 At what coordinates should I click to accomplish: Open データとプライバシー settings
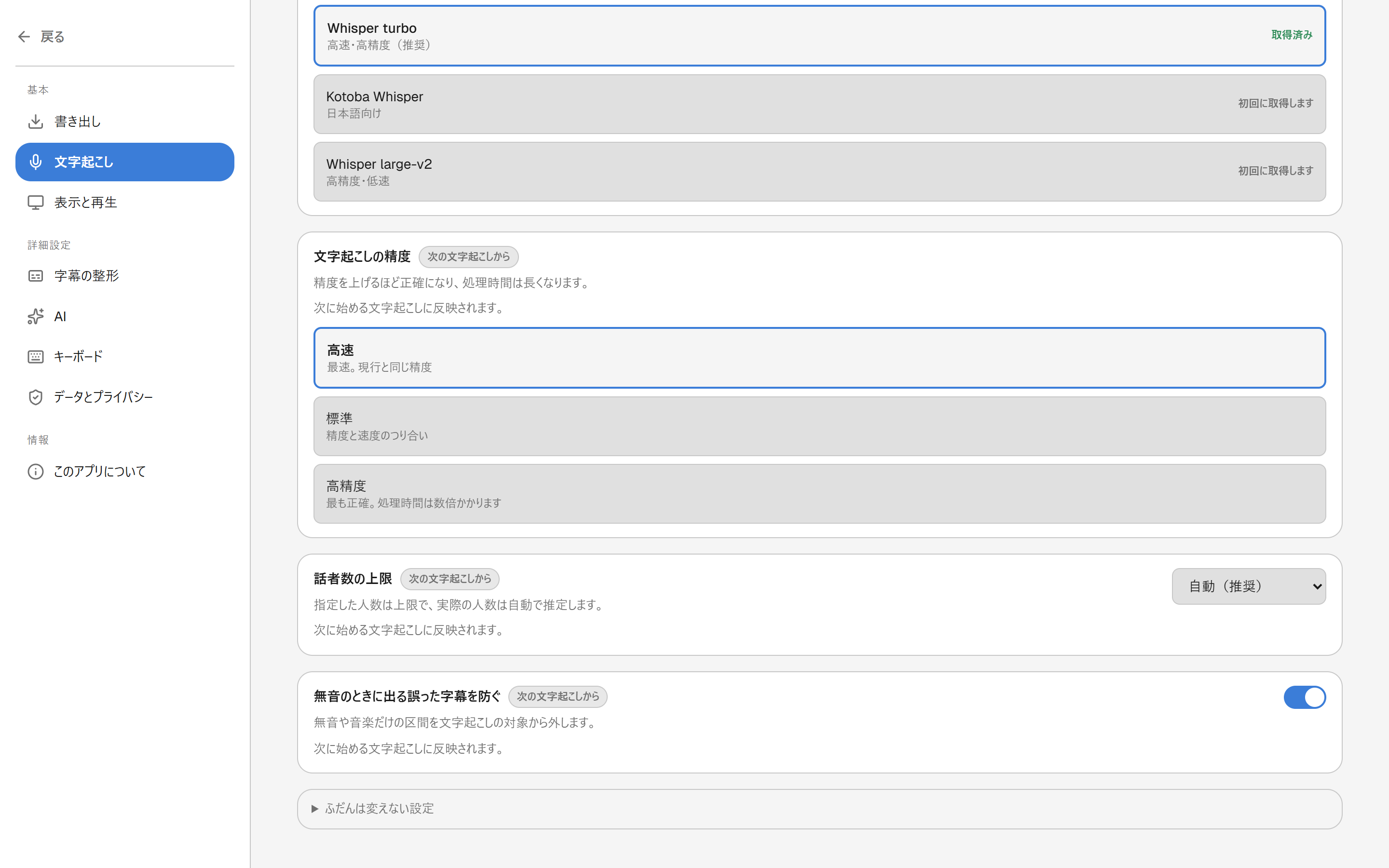124,397
